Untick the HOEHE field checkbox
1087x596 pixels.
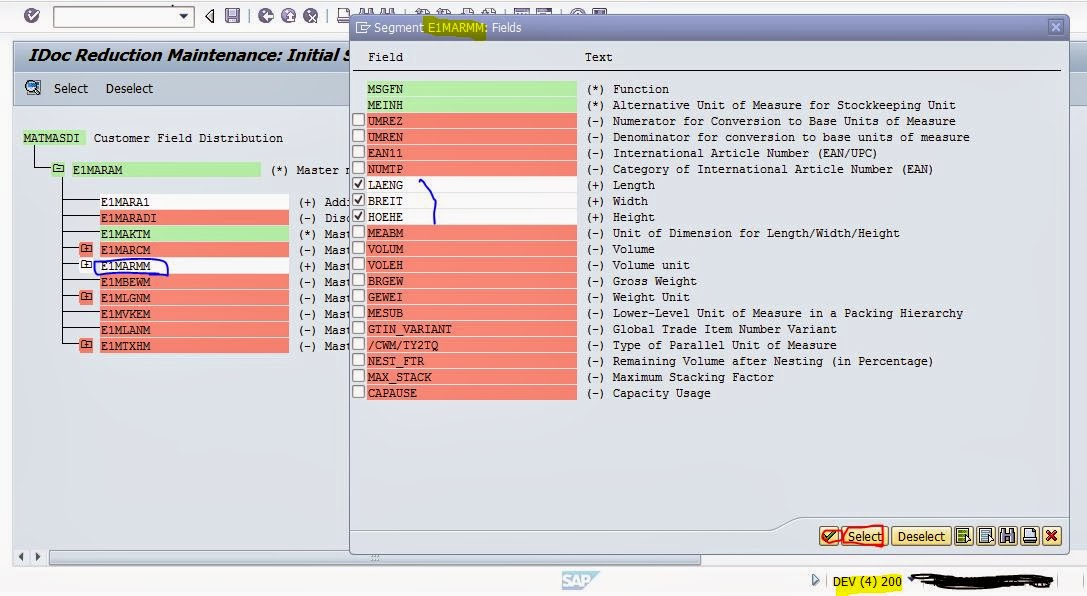[358, 216]
